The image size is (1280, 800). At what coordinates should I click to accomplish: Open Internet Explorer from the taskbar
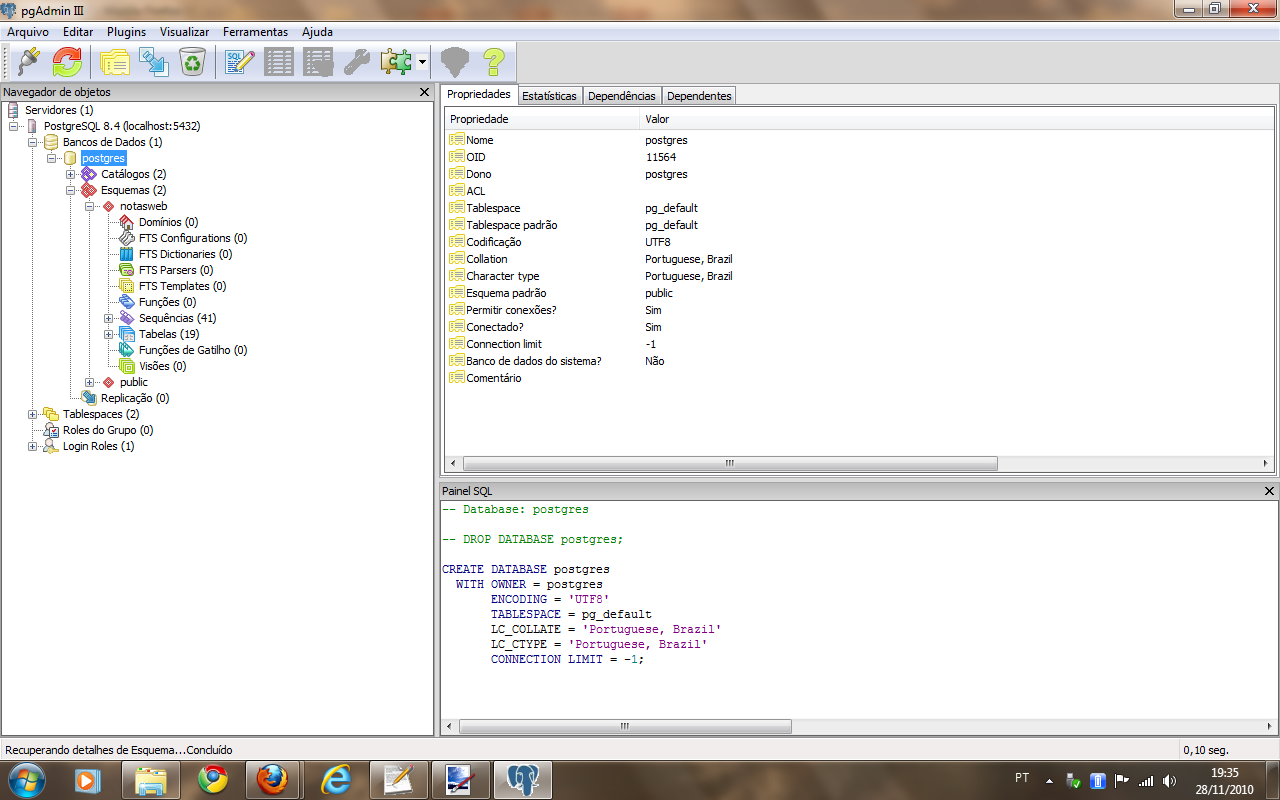[335, 779]
